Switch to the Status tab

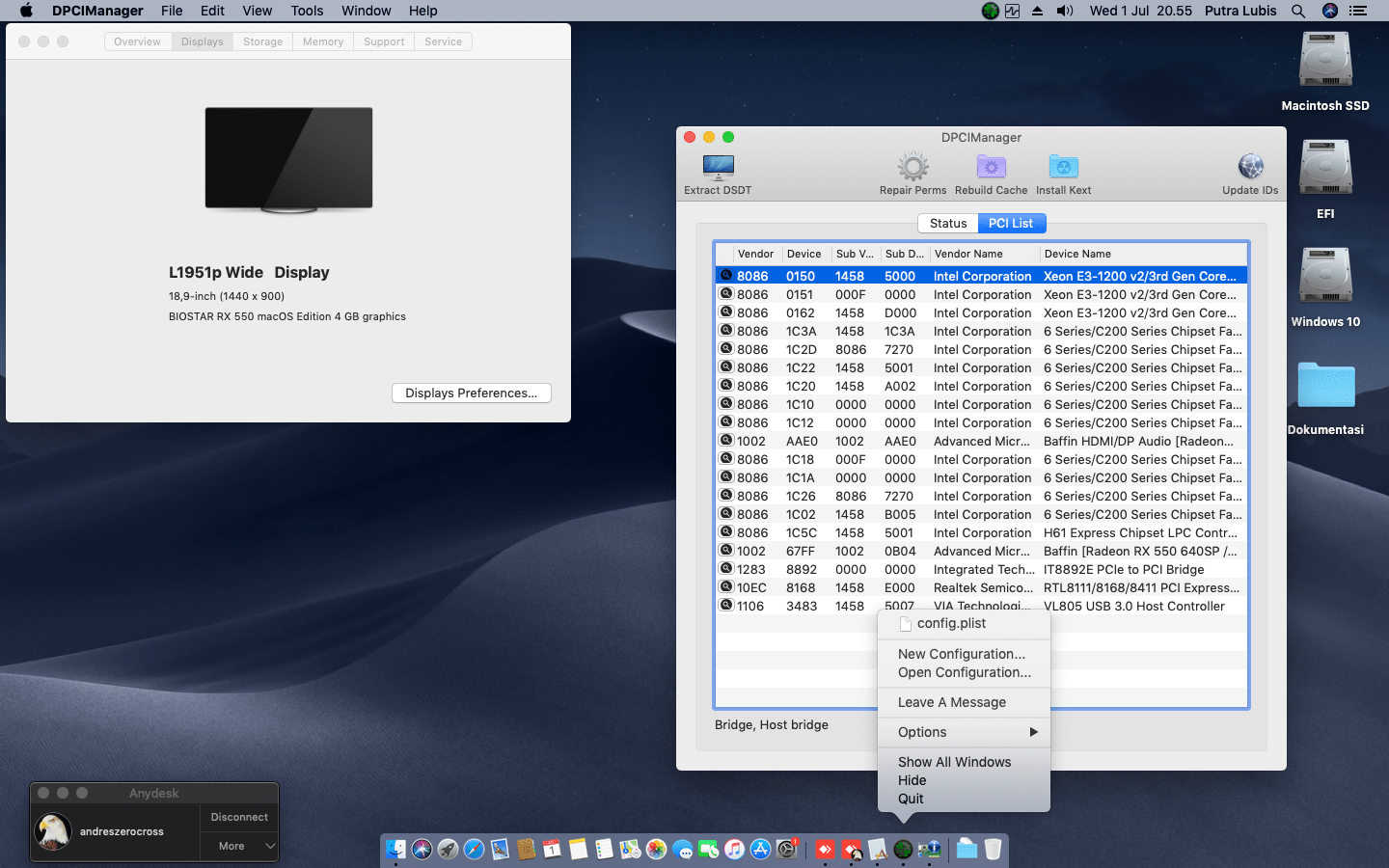click(x=947, y=223)
